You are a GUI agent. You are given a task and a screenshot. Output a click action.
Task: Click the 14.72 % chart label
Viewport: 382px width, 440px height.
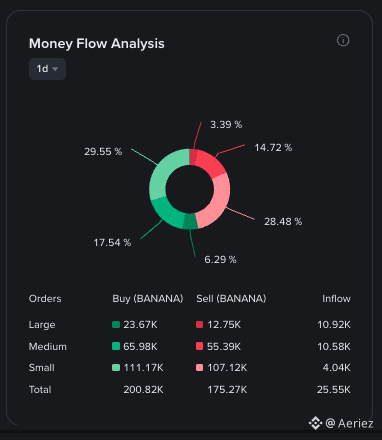click(273, 148)
